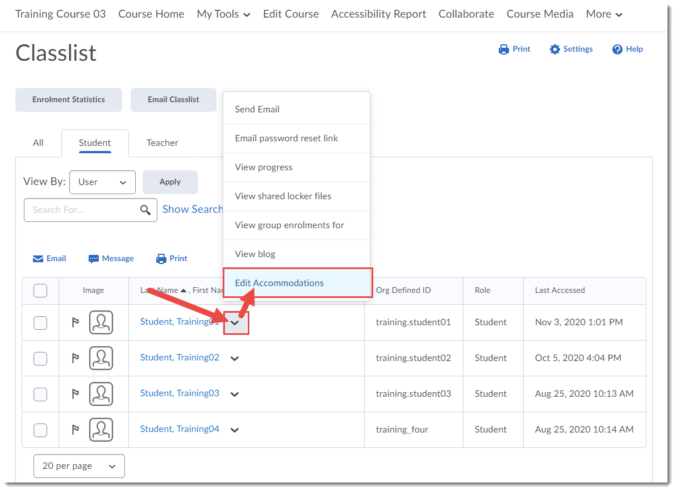Click flag icon for Student, Training02
This screenshot has height=491, width=676.
[x=75, y=358]
